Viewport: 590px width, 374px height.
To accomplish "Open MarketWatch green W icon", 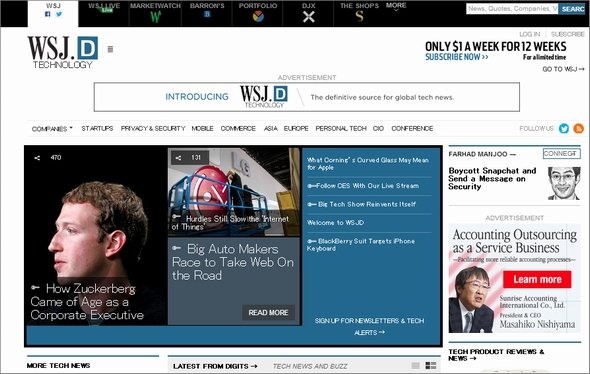I will (x=155, y=17).
